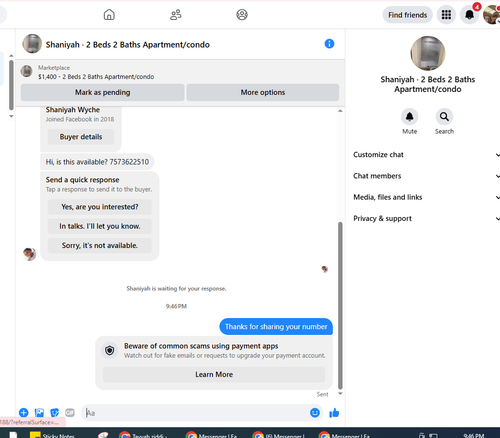Image resolution: width=500 pixels, height=438 pixels.
Task: Expand the Chat members section
Action: click(426, 176)
